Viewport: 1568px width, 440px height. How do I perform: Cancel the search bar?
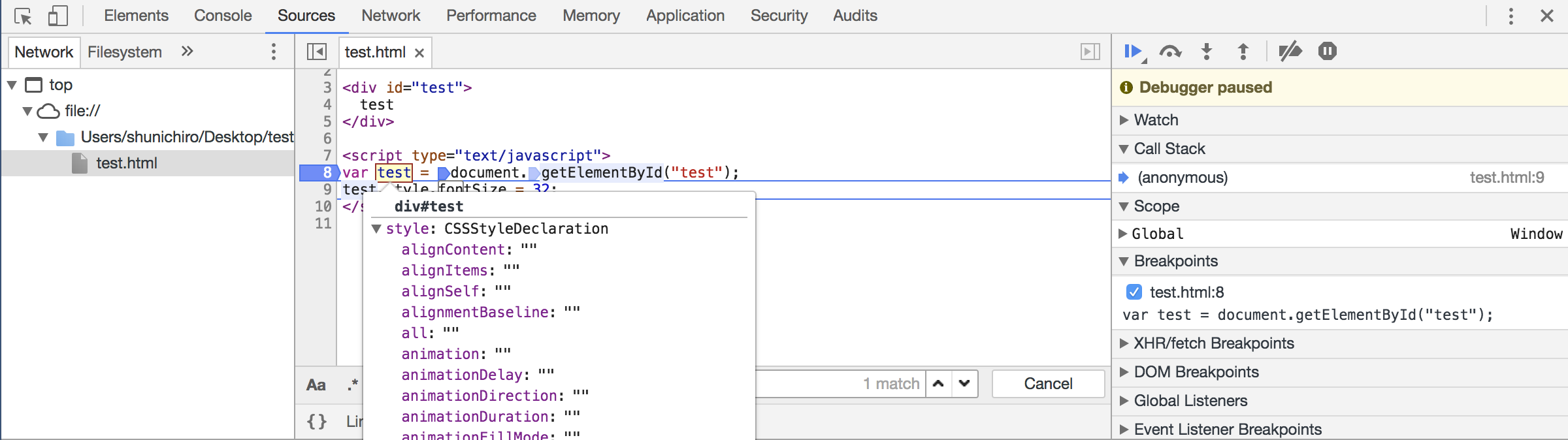tap(1048, 384)
